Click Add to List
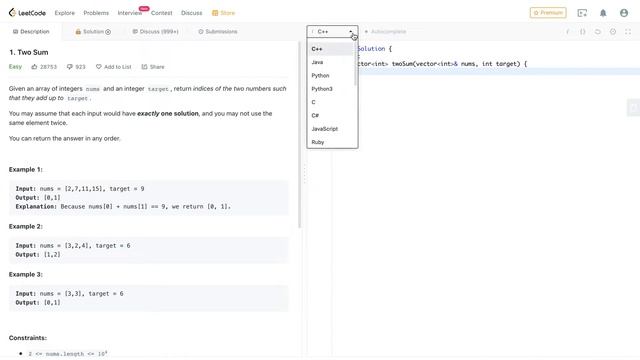640x360 pixels. (114, 67)
